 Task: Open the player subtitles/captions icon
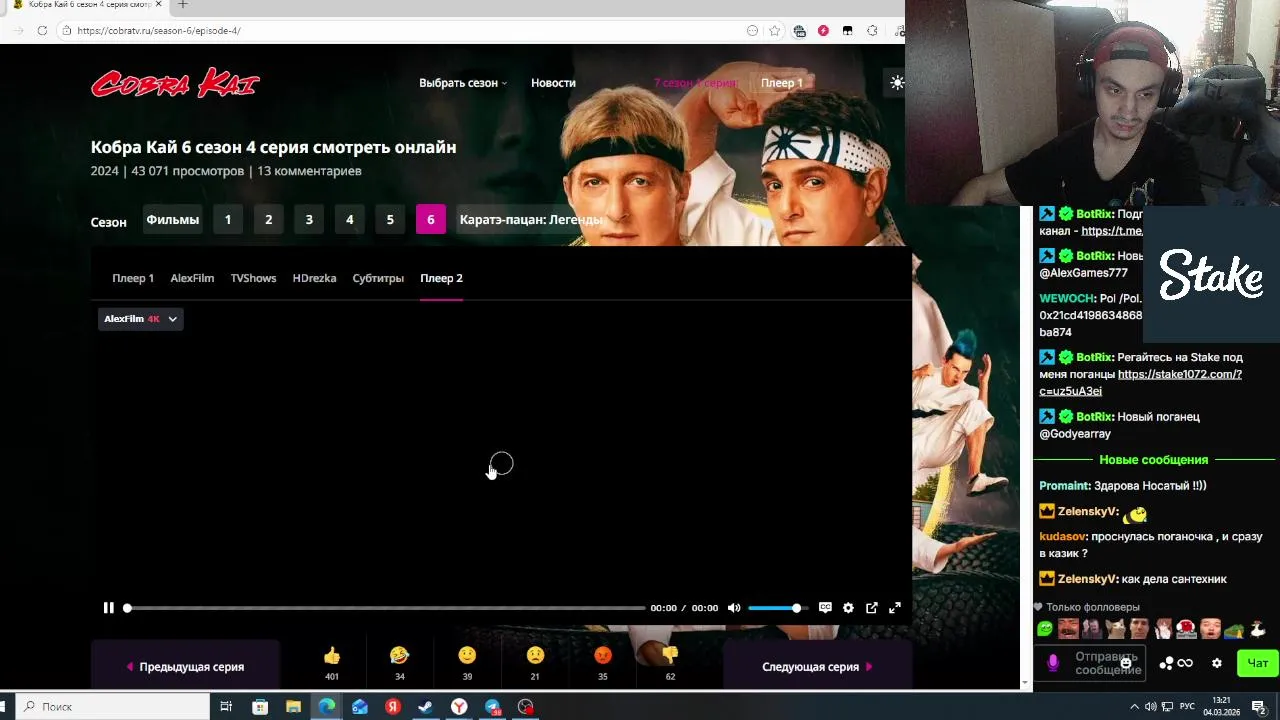tap(825, 608)
